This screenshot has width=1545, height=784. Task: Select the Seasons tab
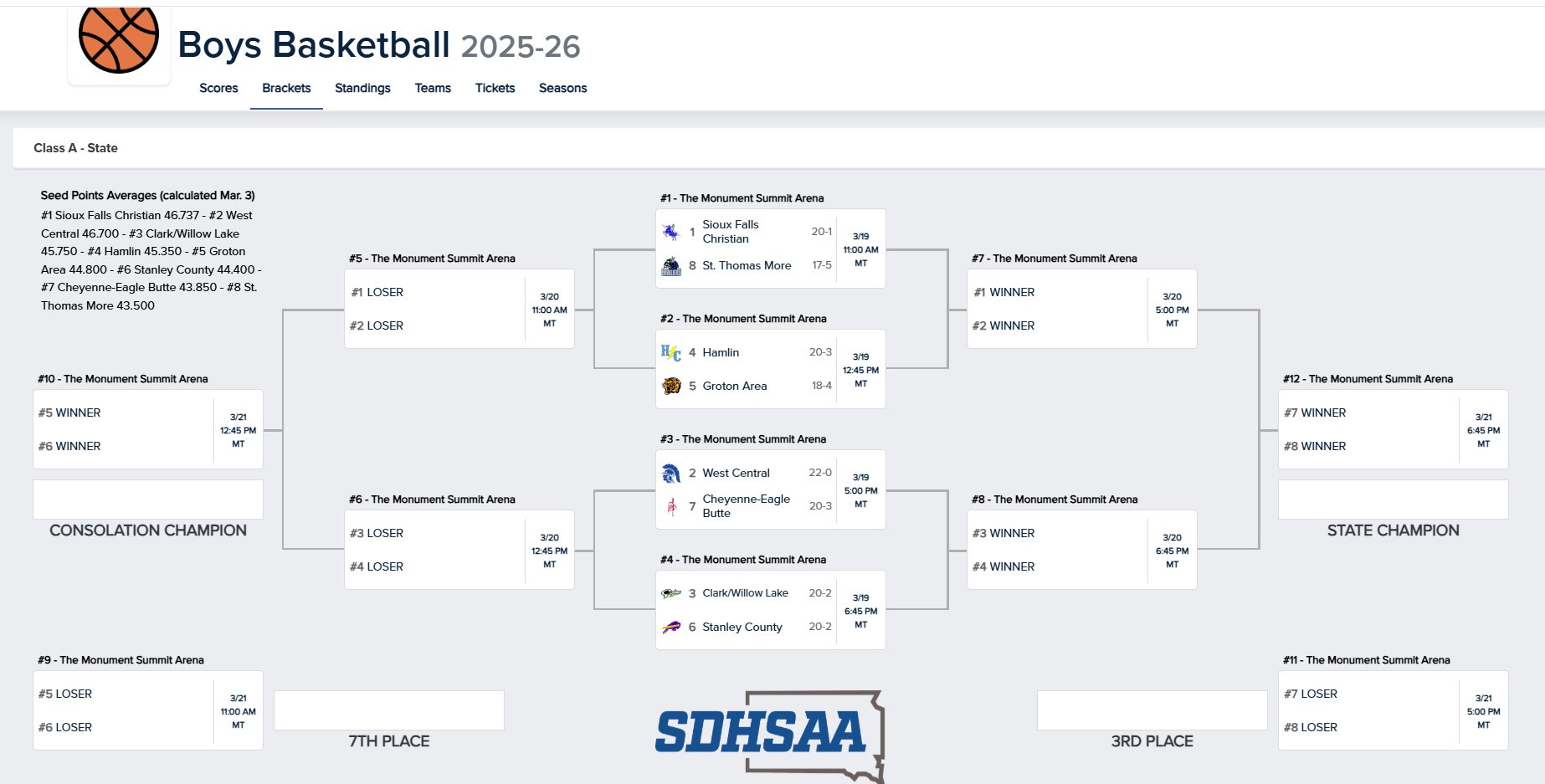pos(562,88)
